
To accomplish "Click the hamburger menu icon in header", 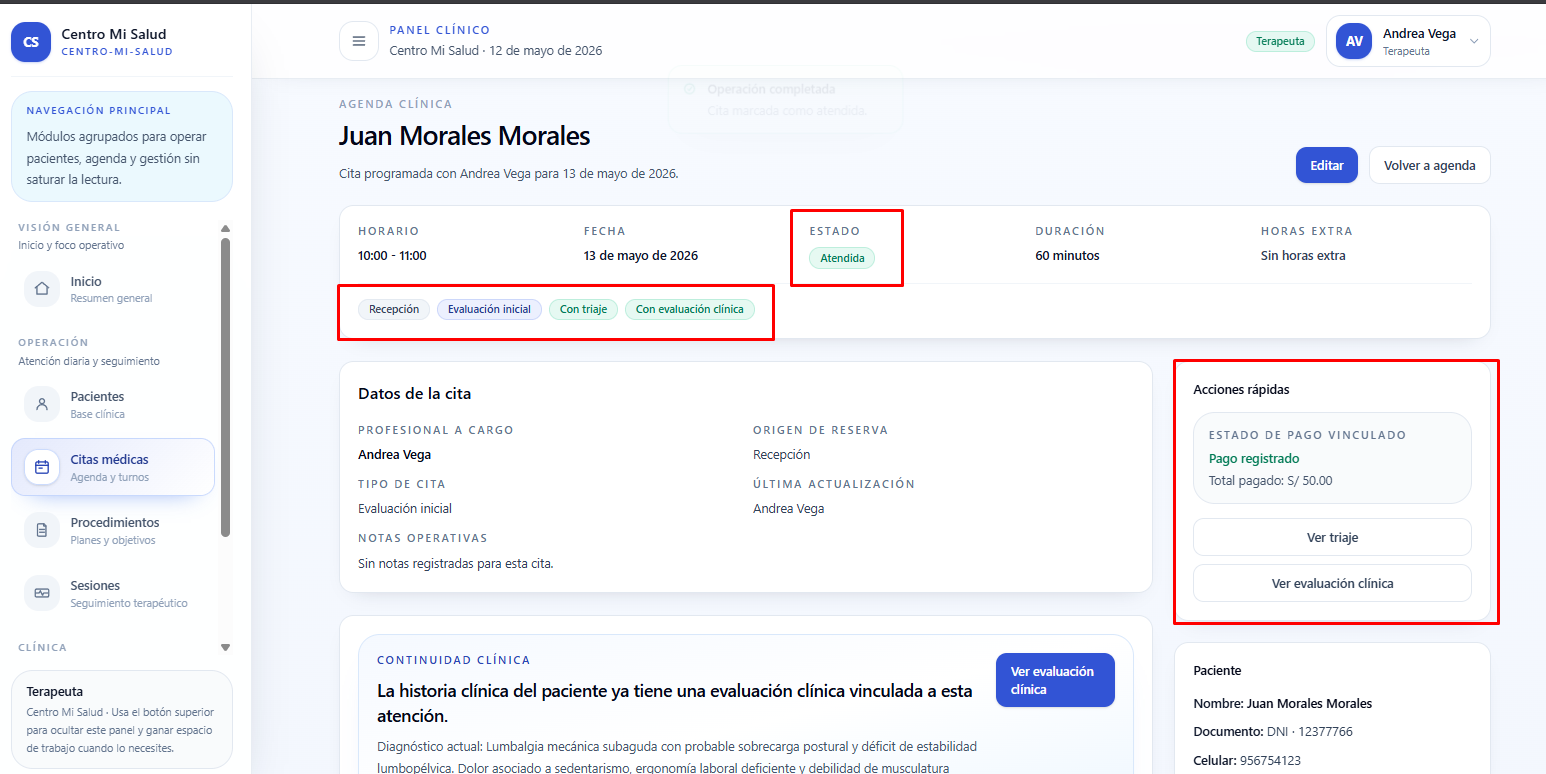I will point(359,41).
